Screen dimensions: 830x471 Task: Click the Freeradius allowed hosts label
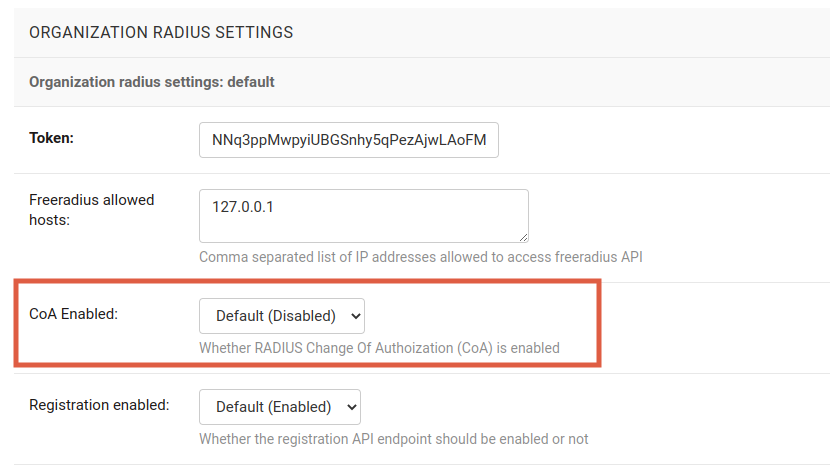click(x=91, y=209)
